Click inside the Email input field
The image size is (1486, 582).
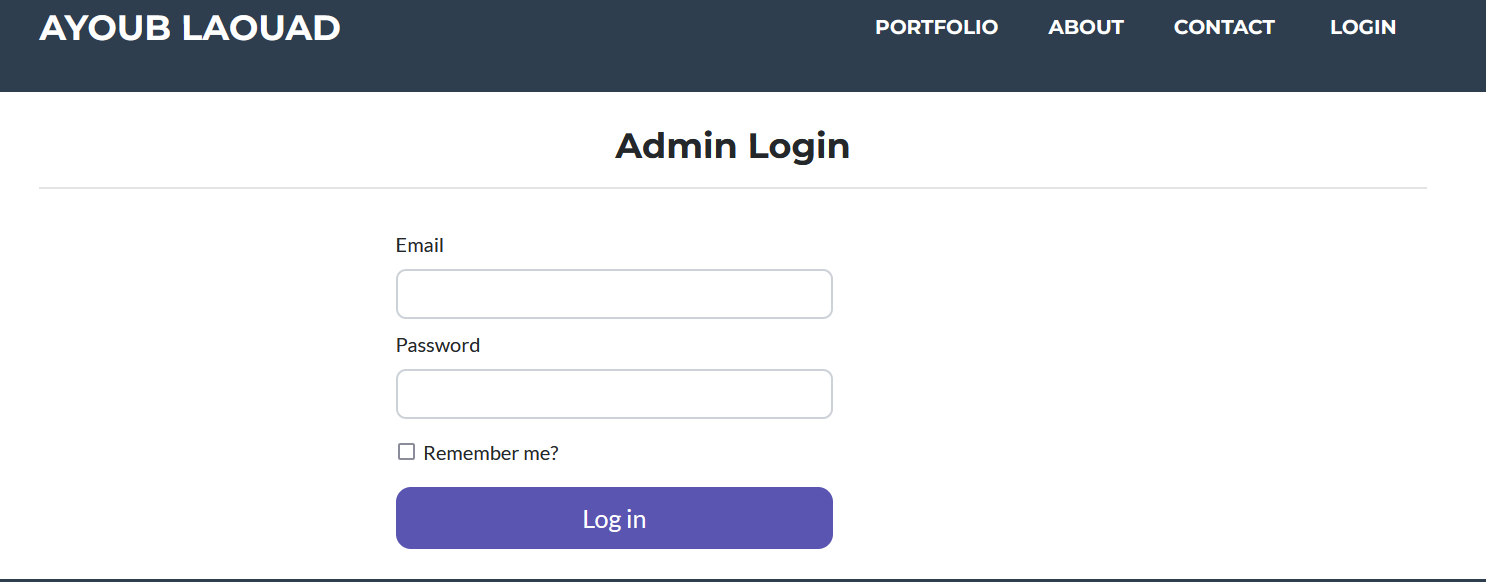(614, 293)
